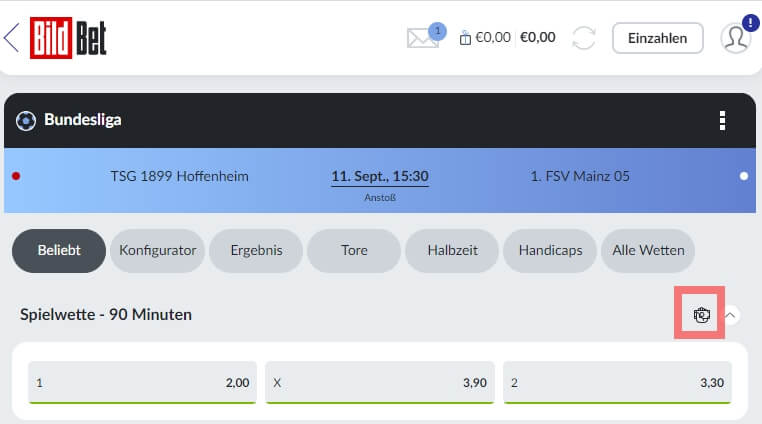Click the cash-out icon beside Spielwette
Viewport: 762px width, 424px height.
click(701, 315)
